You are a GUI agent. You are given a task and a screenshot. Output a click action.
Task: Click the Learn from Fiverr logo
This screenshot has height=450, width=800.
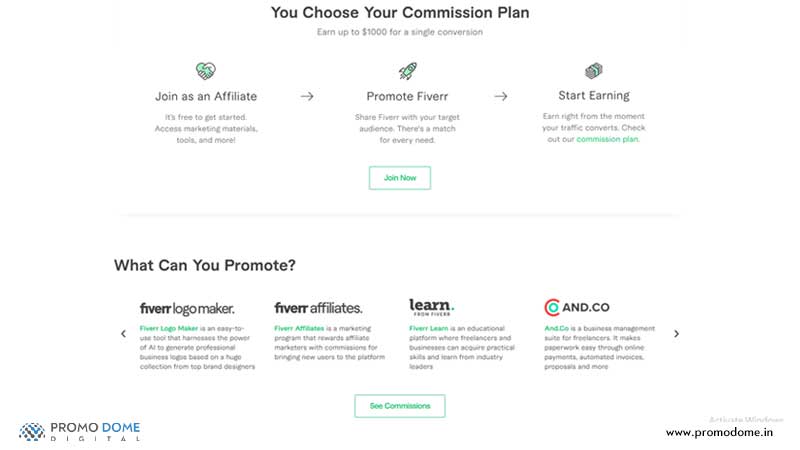pos(432,307)
